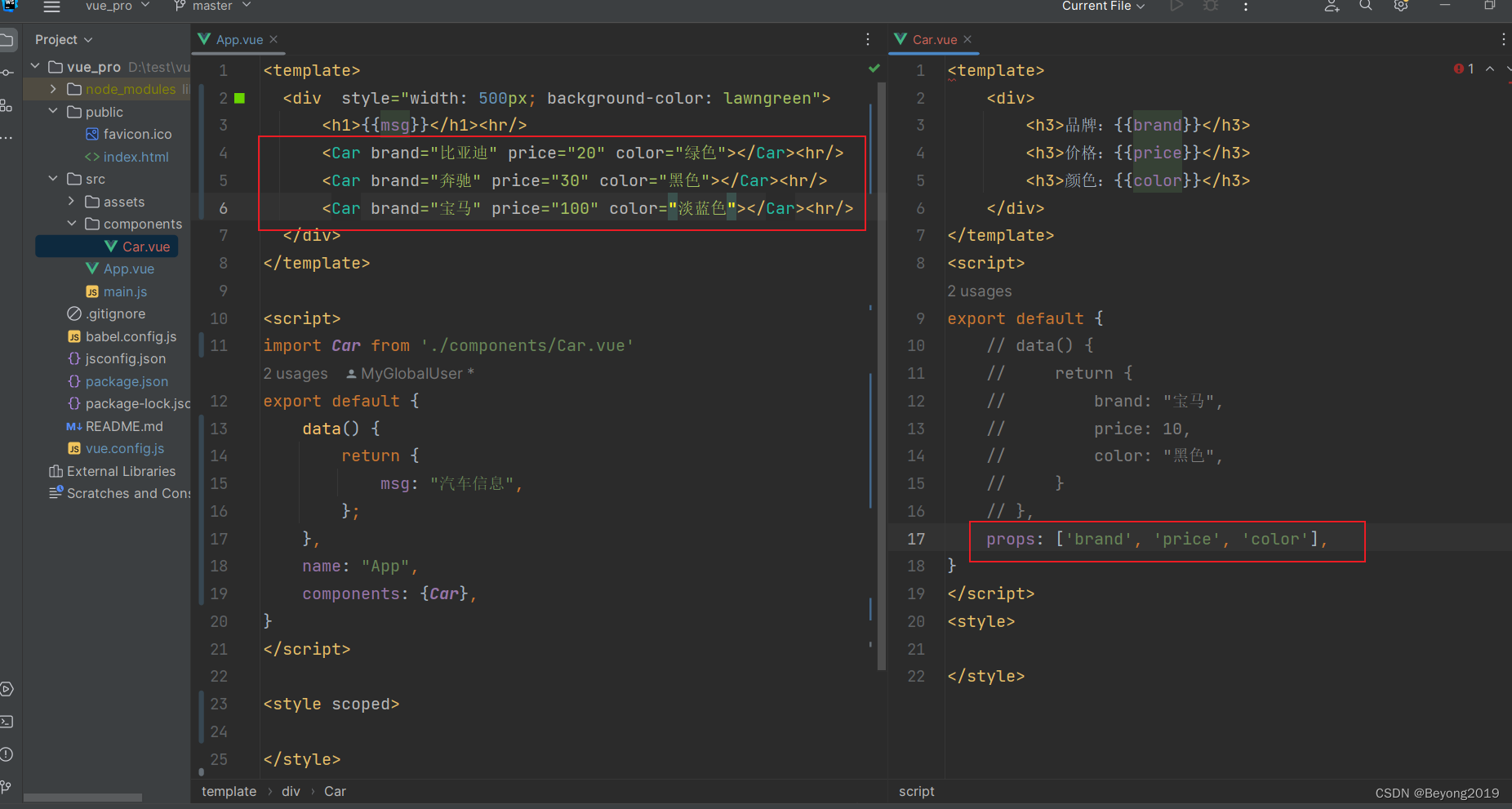Collapse the src folder
The width and height of the screenshot is (1512, 809).
pos(53,178)
